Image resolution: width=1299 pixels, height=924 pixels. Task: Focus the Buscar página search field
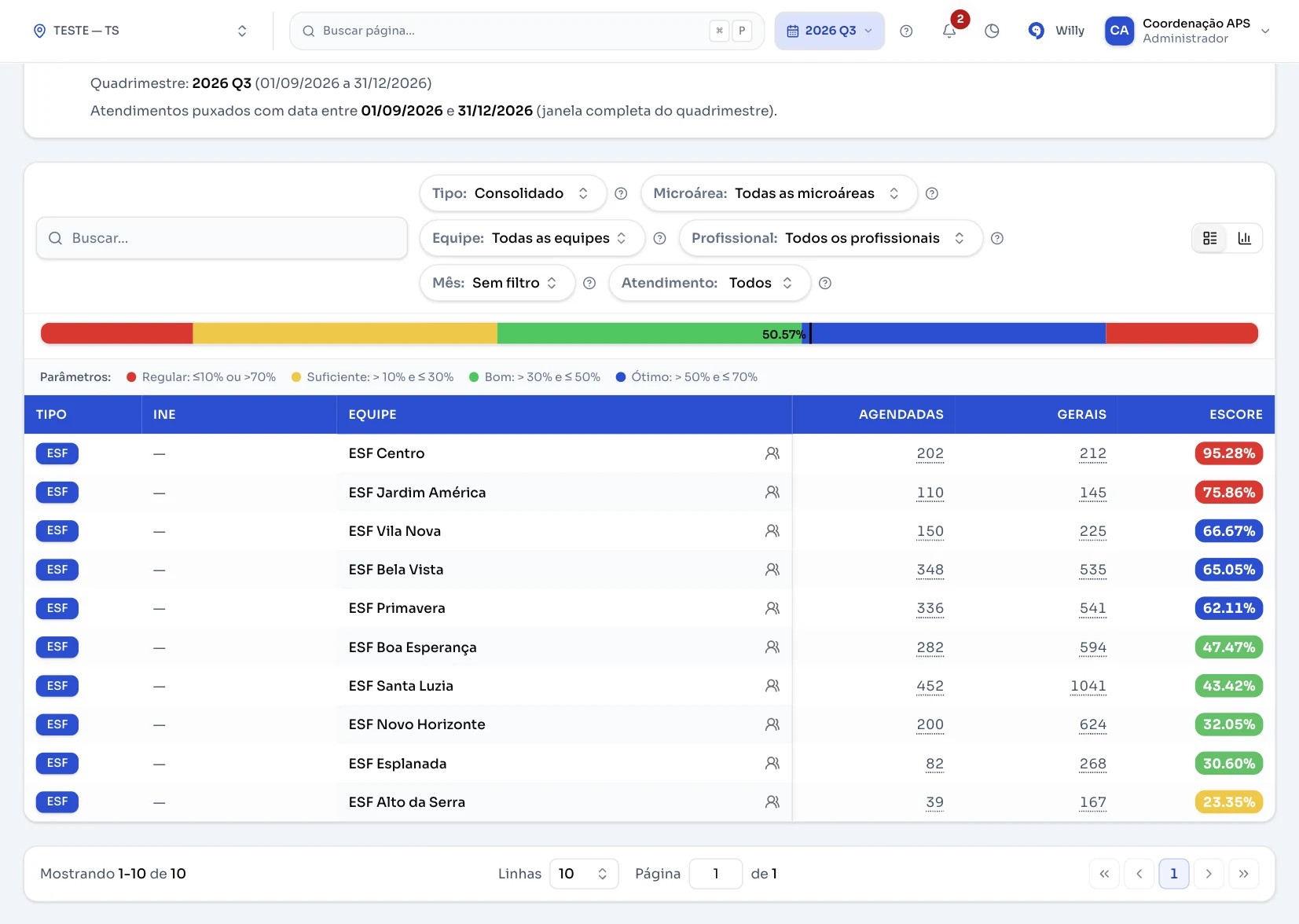527,31
